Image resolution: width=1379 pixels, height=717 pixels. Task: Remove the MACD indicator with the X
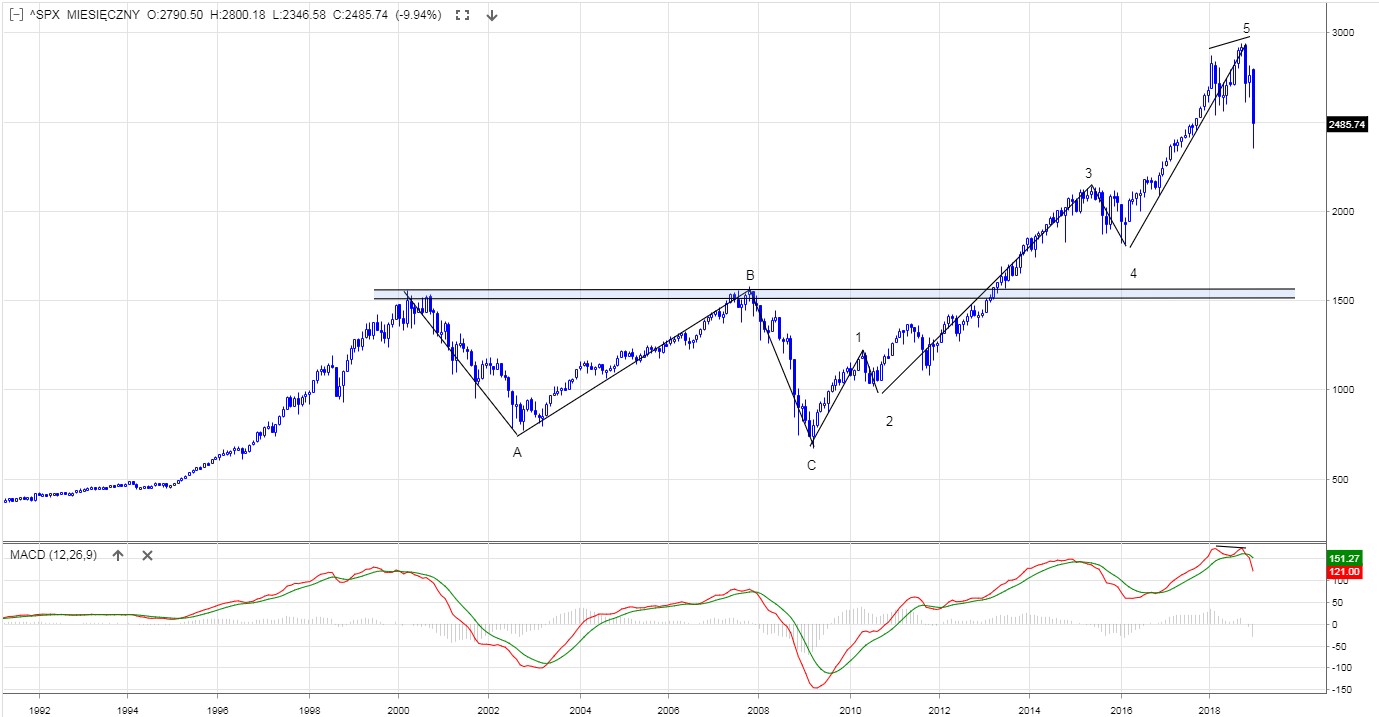[147, 555]
